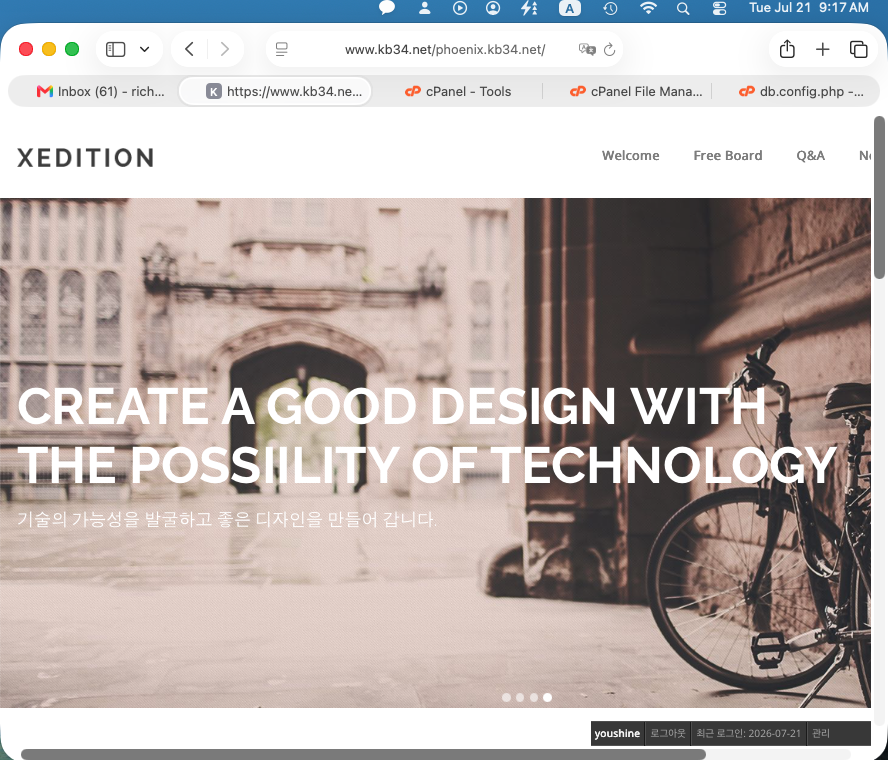Image resolution: width=888 pixels, height=760 pixels.
Task: Click the 로그아웃 logout button
Action: pos(668,733)
